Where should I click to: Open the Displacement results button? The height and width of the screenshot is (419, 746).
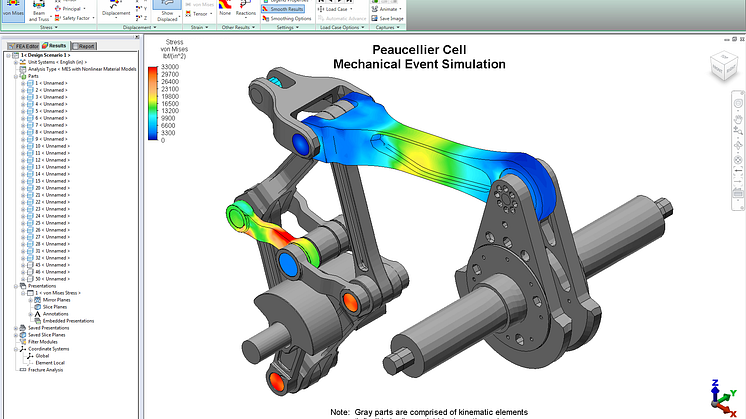click(x=116, y=10)
